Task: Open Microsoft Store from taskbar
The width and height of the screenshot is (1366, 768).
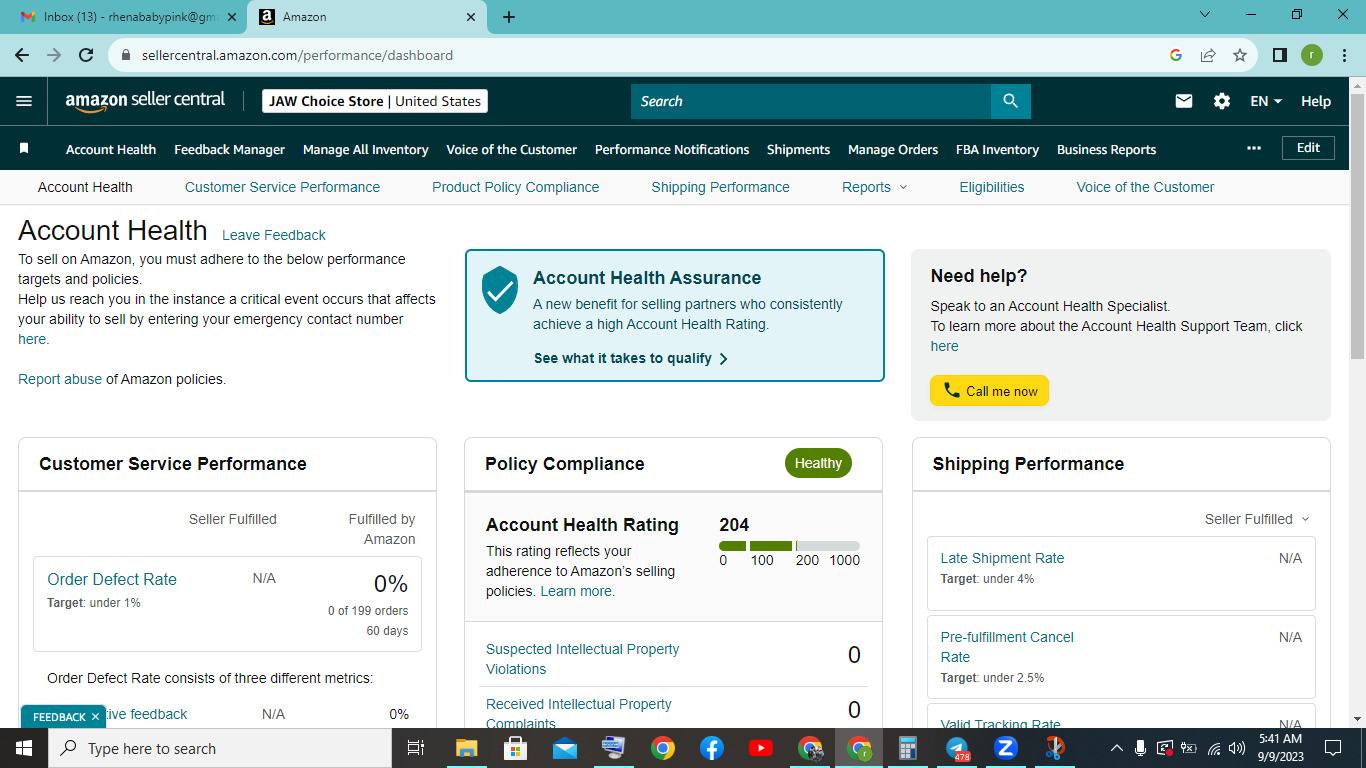Action: (x=516, y=748)
